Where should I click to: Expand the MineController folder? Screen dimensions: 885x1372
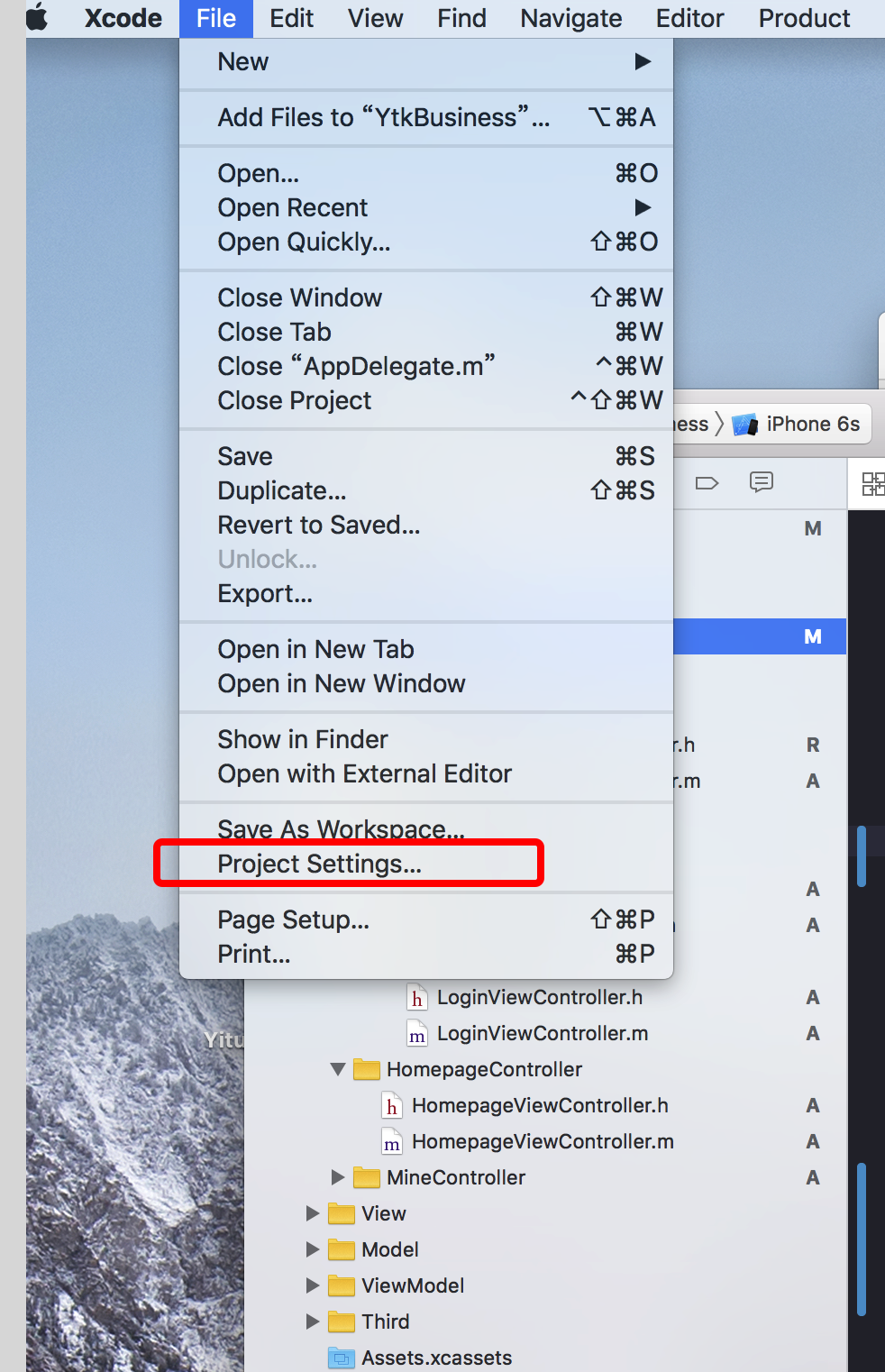tap(338, 1177)
